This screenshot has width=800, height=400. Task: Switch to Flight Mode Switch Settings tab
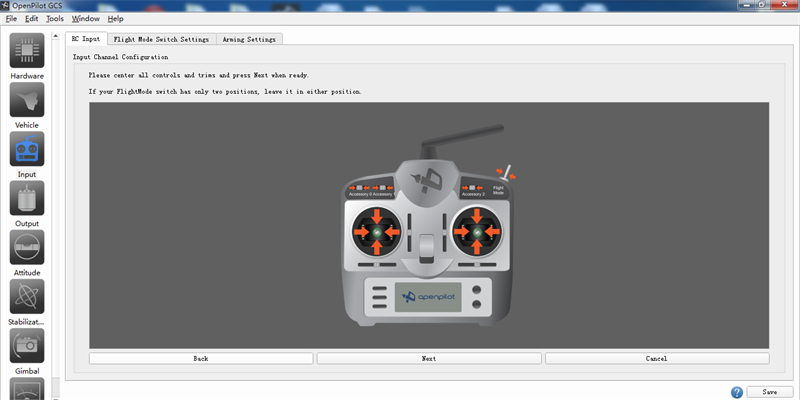pyautogui.click(x=161, y=39)
